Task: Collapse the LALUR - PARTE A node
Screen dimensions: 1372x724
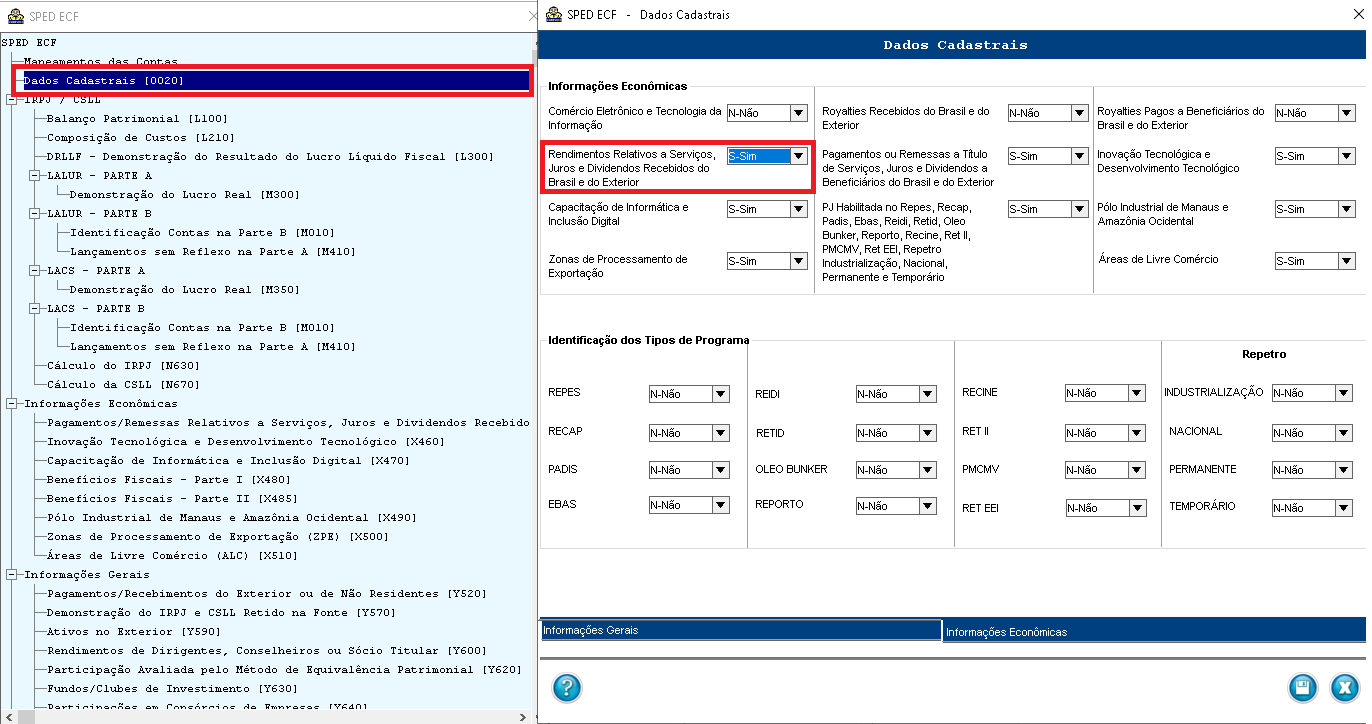Action: pos(34,176)
